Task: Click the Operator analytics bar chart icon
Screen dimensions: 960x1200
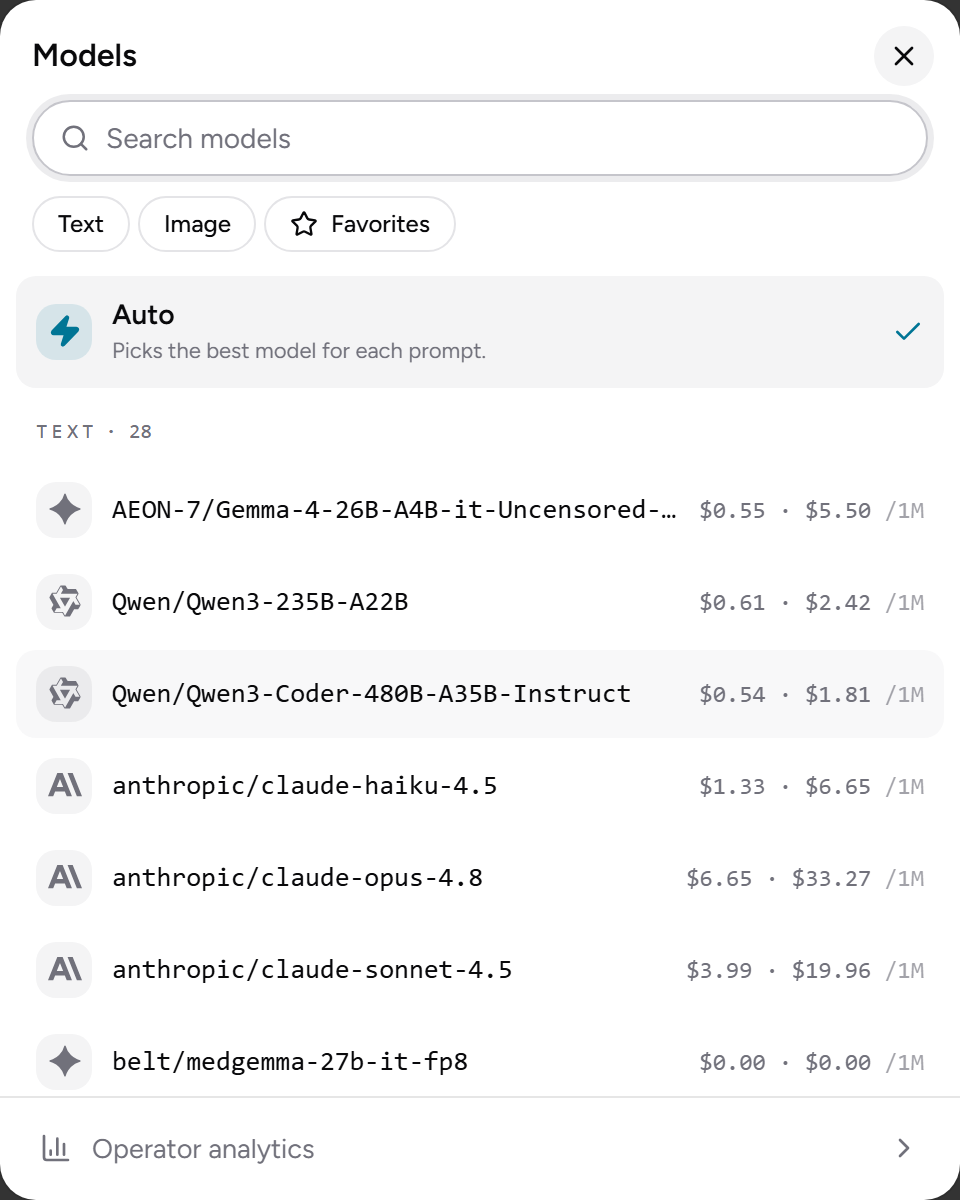Action: [56, 1148]
